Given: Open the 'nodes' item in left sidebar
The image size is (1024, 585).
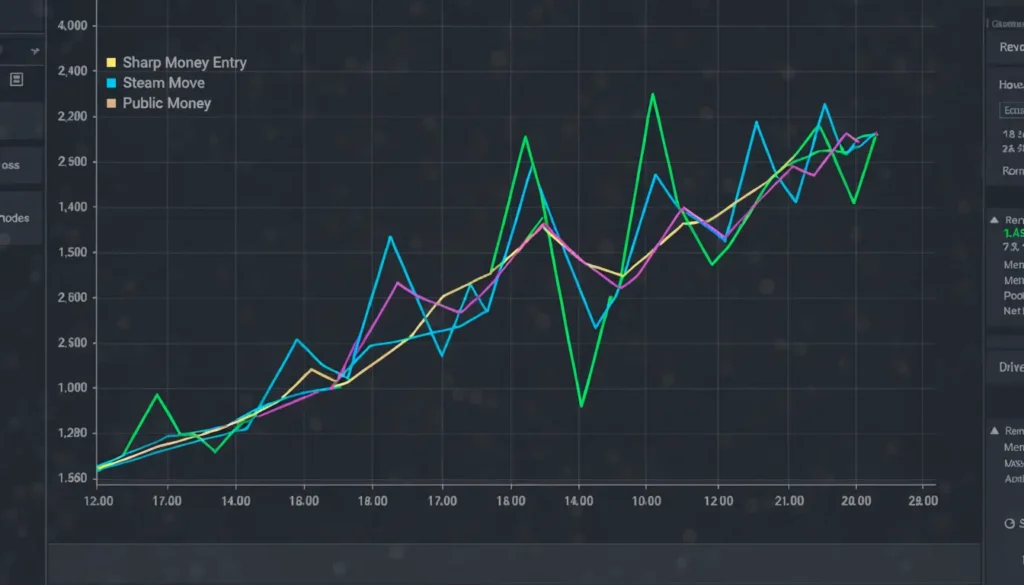Looking at the screenshot, I should coord(21,218).
